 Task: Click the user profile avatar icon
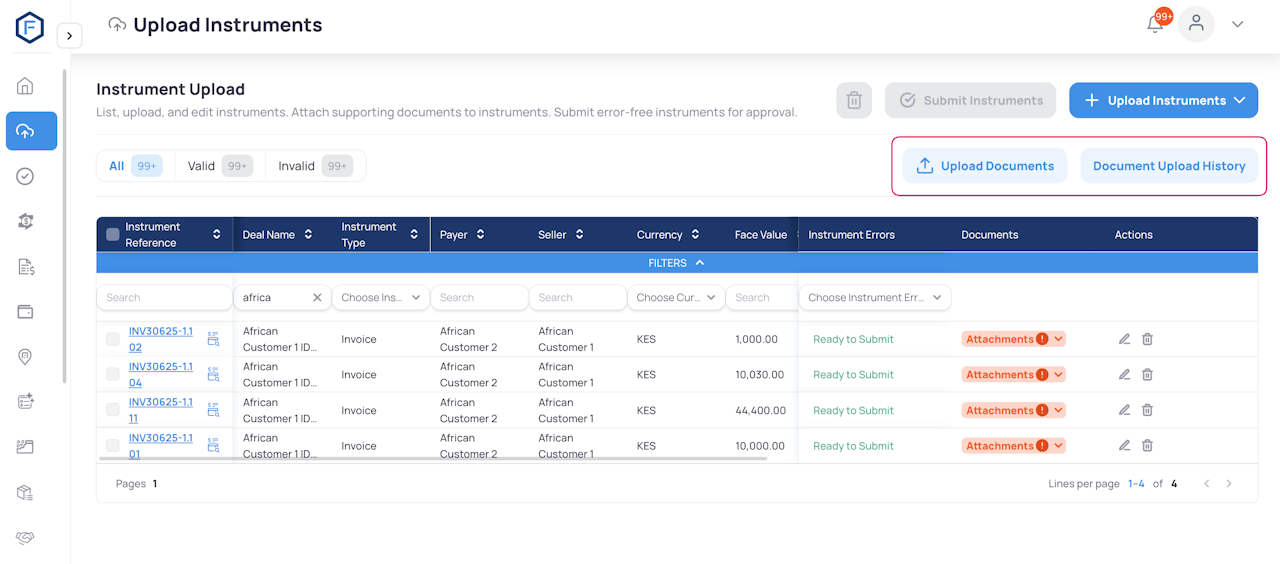point(1196,24)
